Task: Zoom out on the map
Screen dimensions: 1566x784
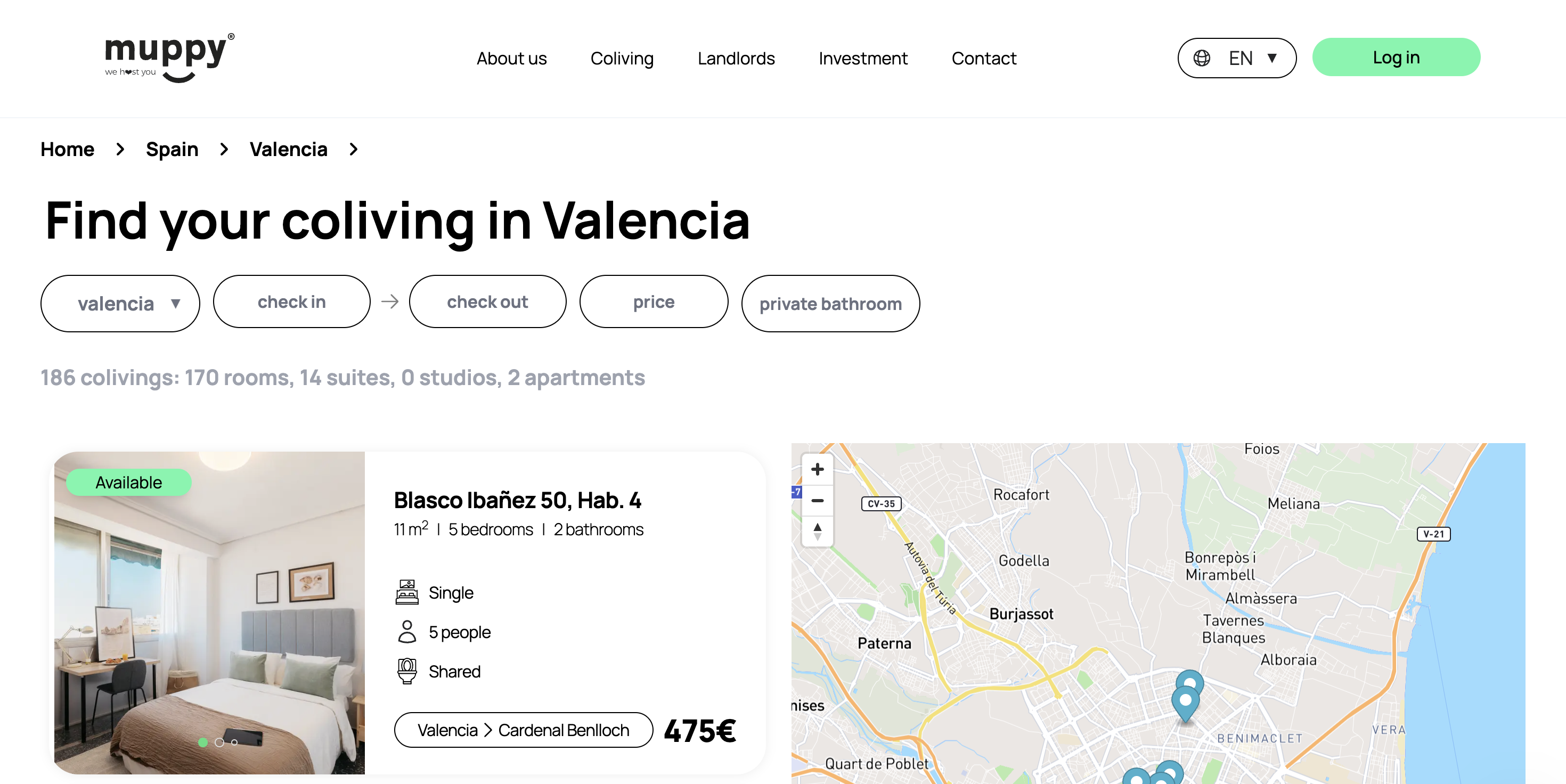Action: [818, 501]
